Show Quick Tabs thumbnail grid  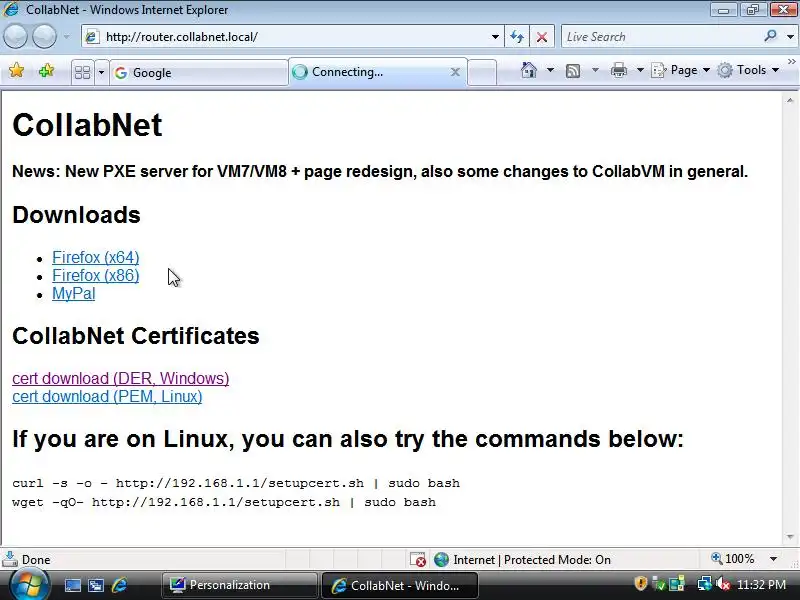coord(82,72)
